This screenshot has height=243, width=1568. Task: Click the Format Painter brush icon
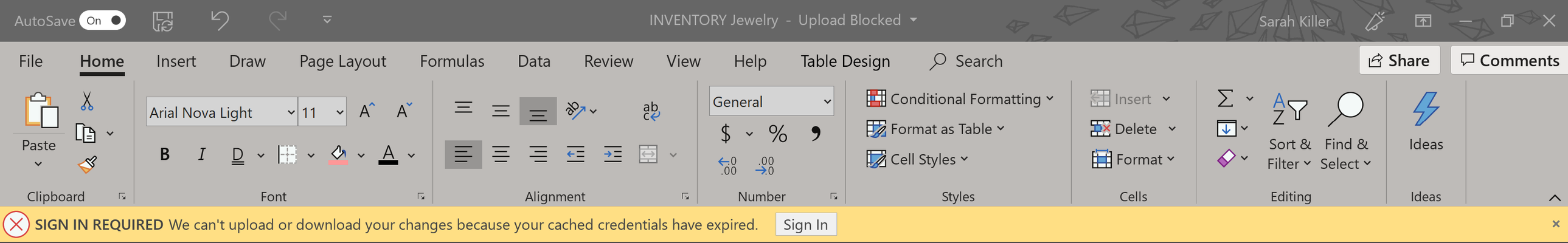pyautogui.click(x=87, y=165)
